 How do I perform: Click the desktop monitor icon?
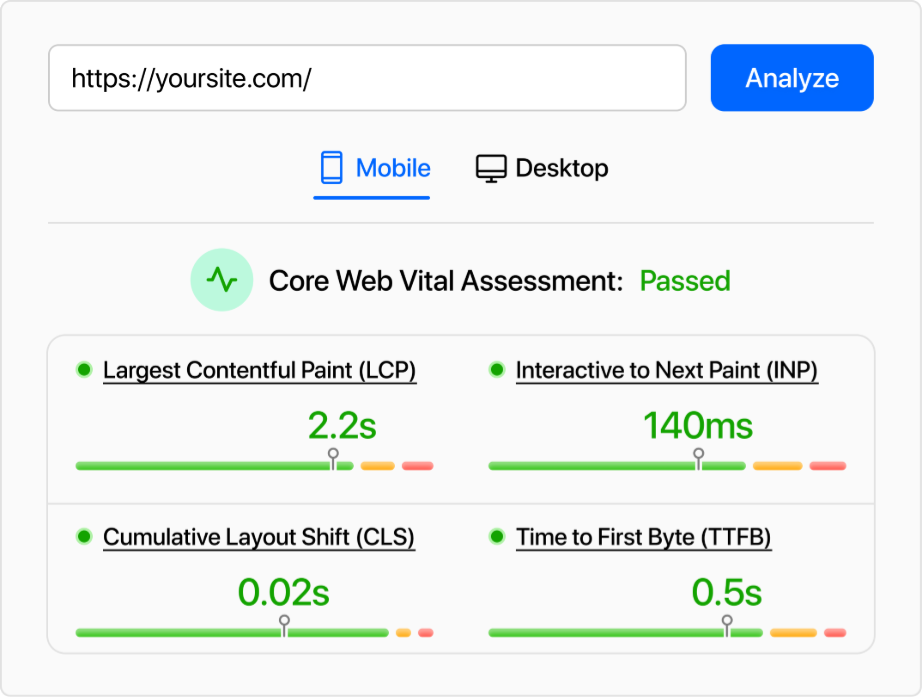pos(490,168)
